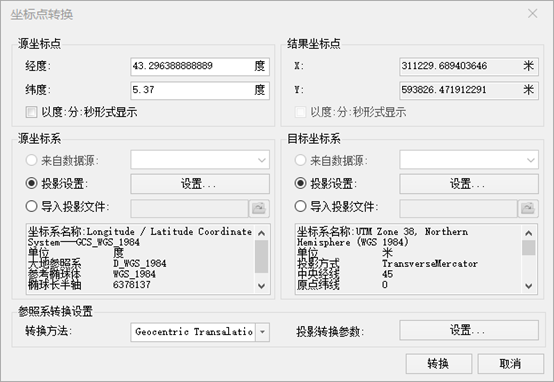Image resolution: width=554 pixels, height=382 pixels.
Task: Select source '导入投影文件' radio button
Action: (31, 206)
